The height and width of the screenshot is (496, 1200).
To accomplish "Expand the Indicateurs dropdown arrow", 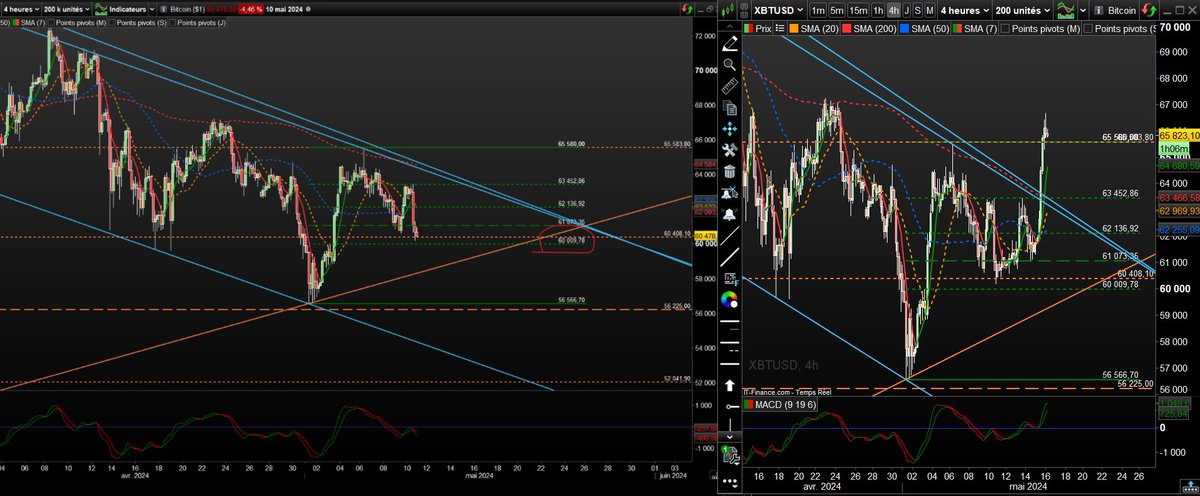I will pos(152,9).
